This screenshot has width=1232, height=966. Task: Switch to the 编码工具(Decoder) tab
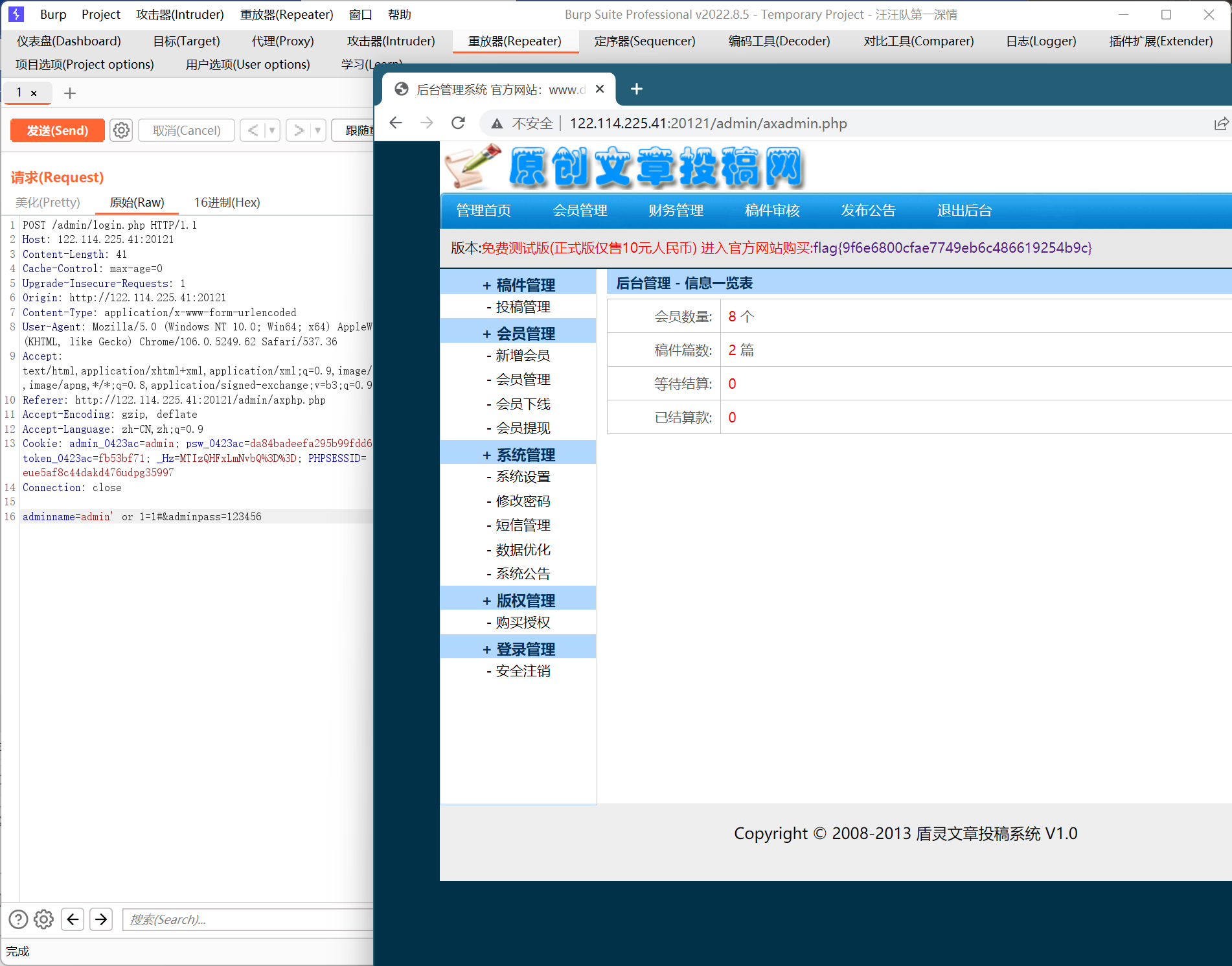click(779, 41)
